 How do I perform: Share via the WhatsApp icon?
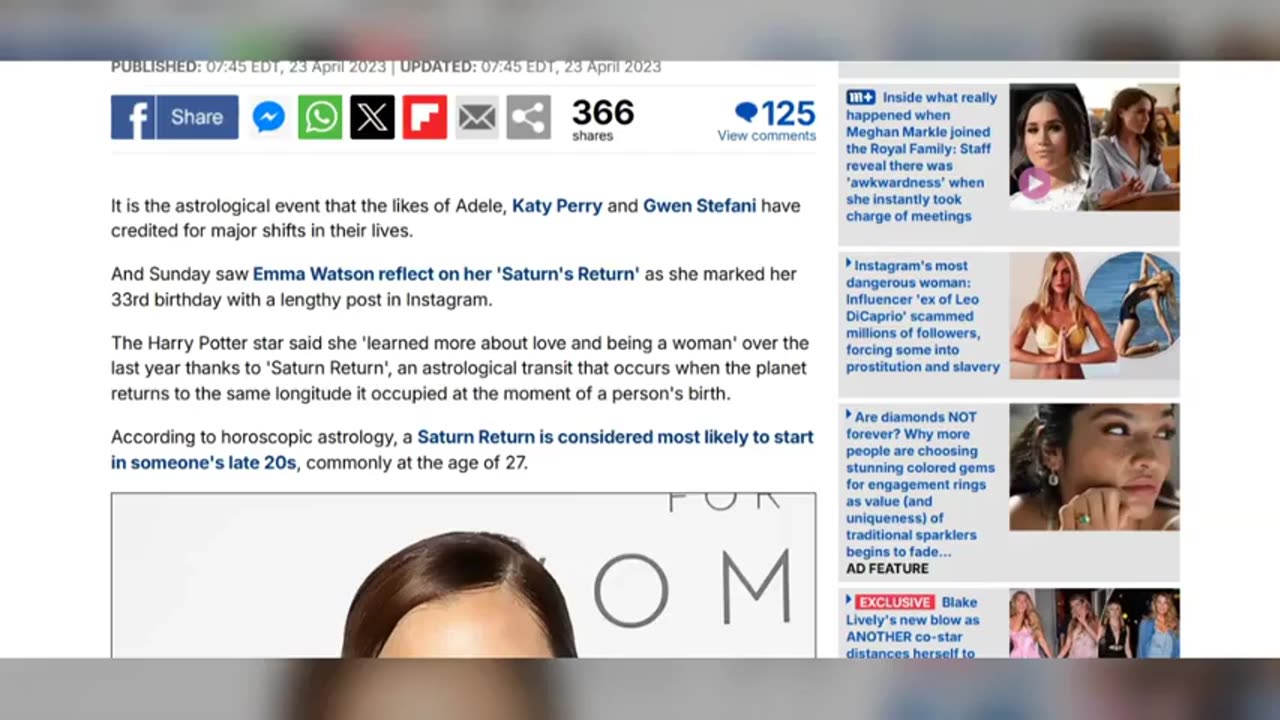pyautogui.click(x=320, y=117)
